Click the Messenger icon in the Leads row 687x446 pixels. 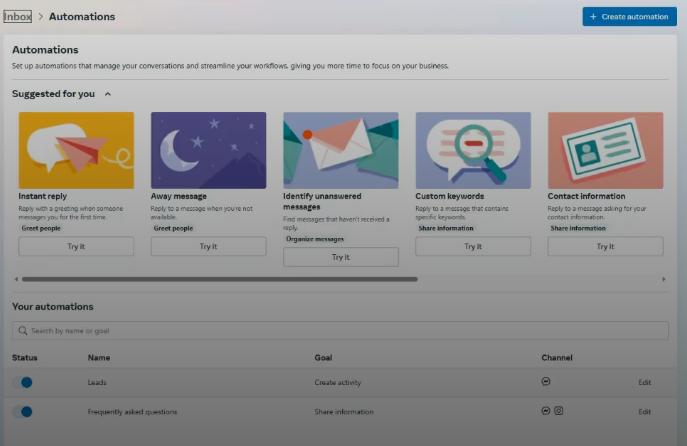click(x=545, y=382)
